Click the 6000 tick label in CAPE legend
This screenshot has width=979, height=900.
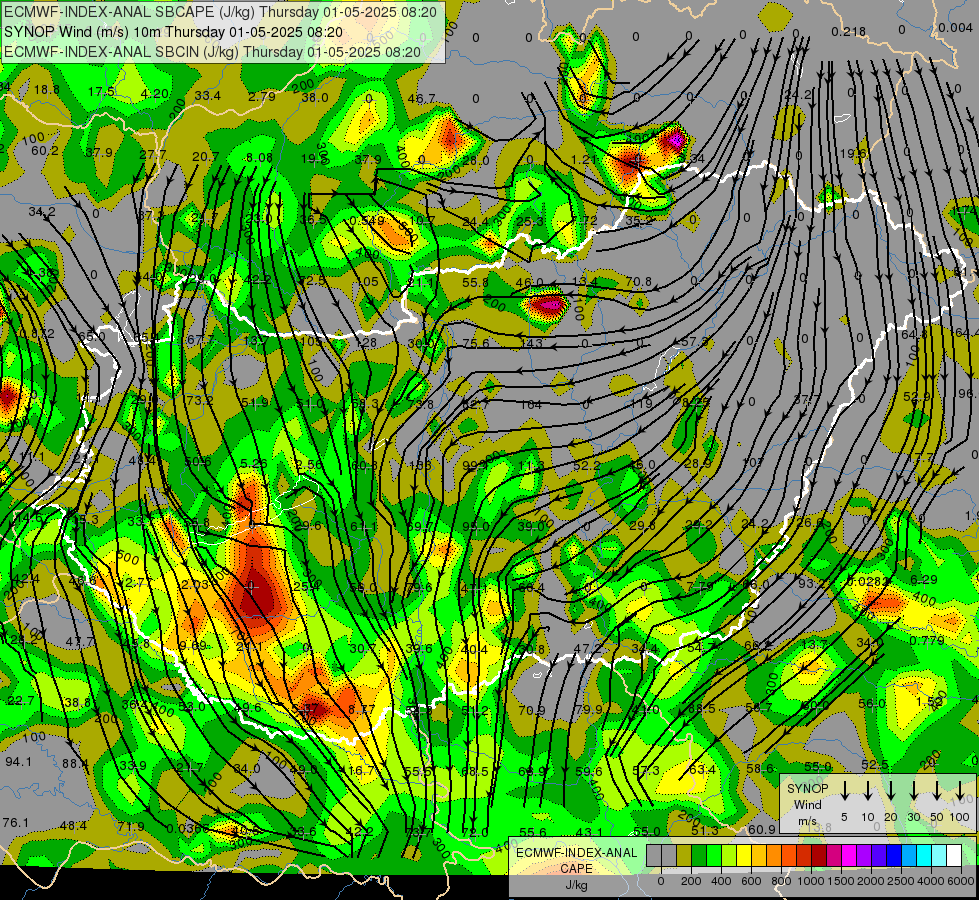click(961, 881)
